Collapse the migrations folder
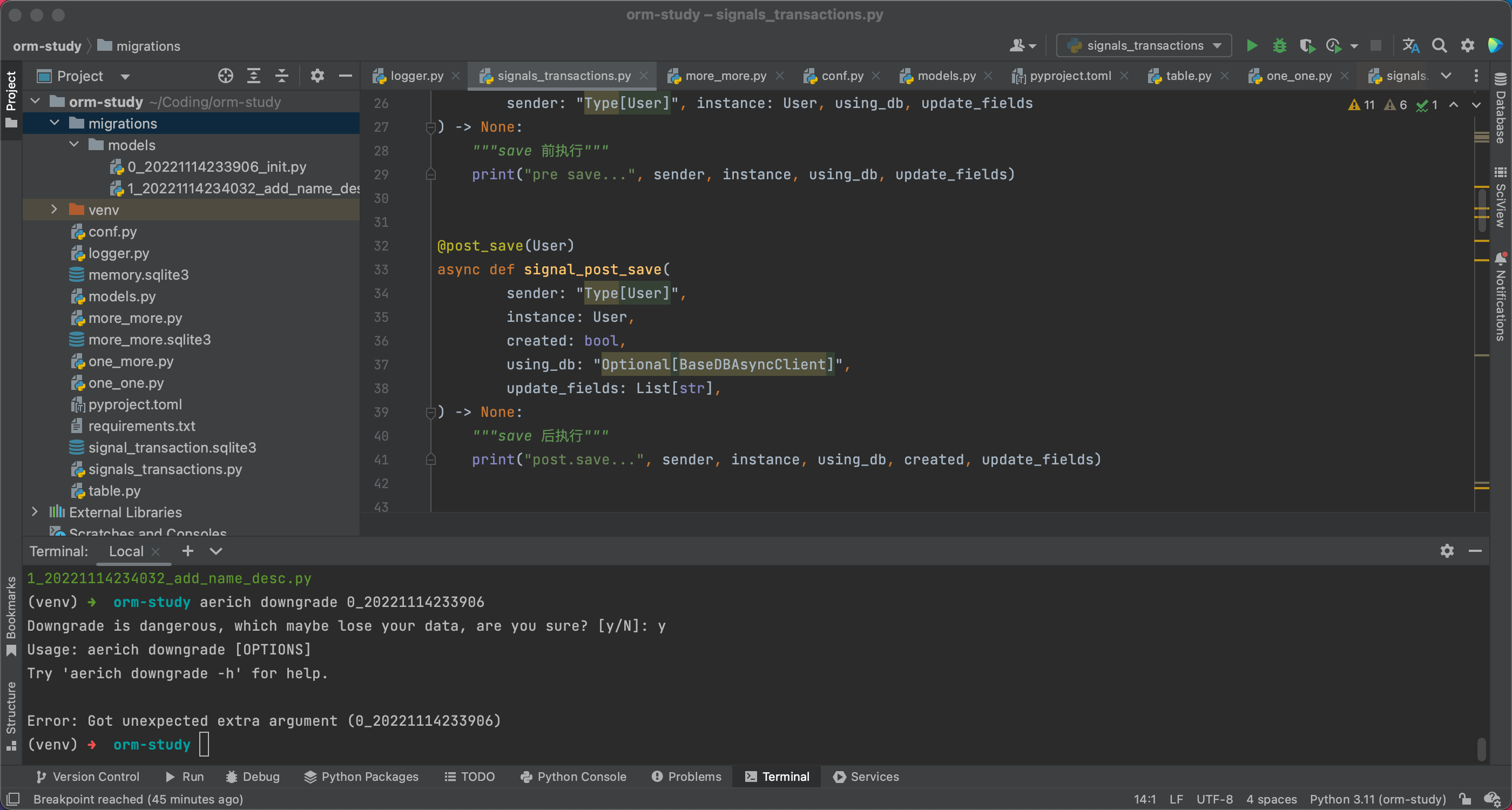This screenshot has height=810, width=1512. point(55,123)
